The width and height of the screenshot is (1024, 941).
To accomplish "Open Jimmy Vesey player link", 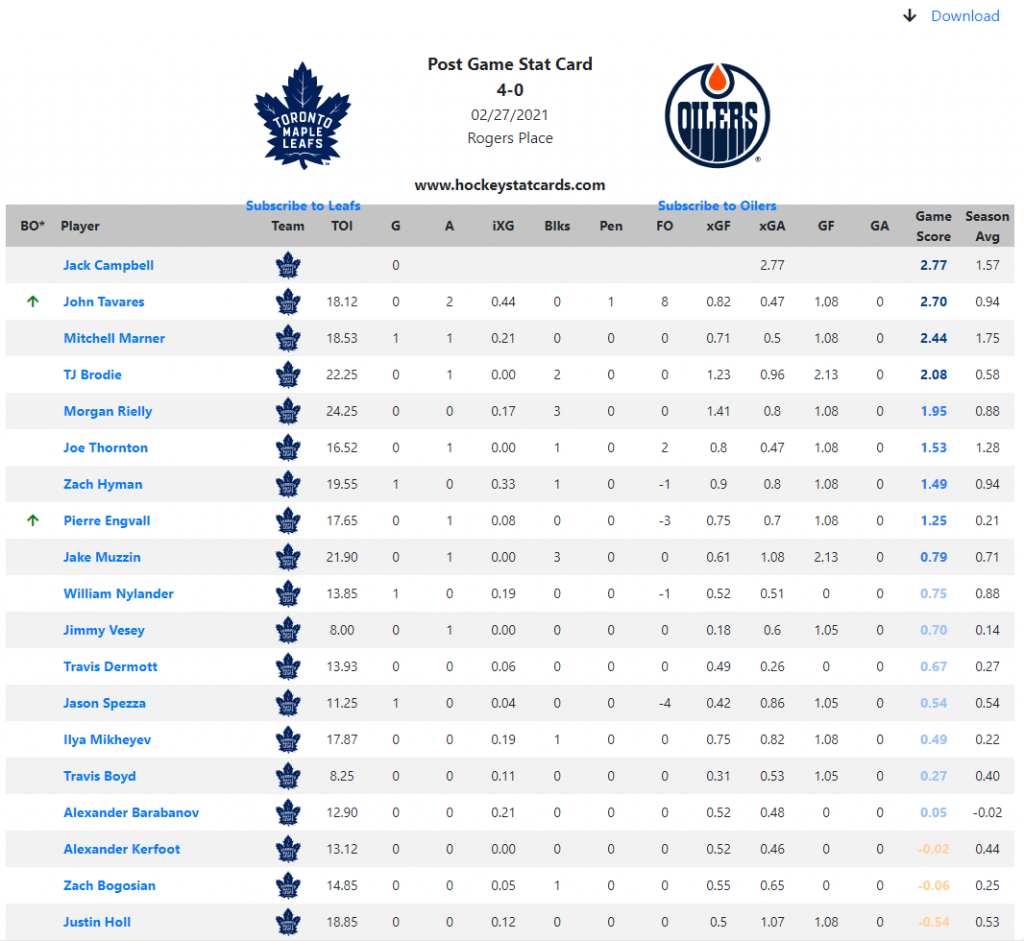I will [x=104, y=630].
